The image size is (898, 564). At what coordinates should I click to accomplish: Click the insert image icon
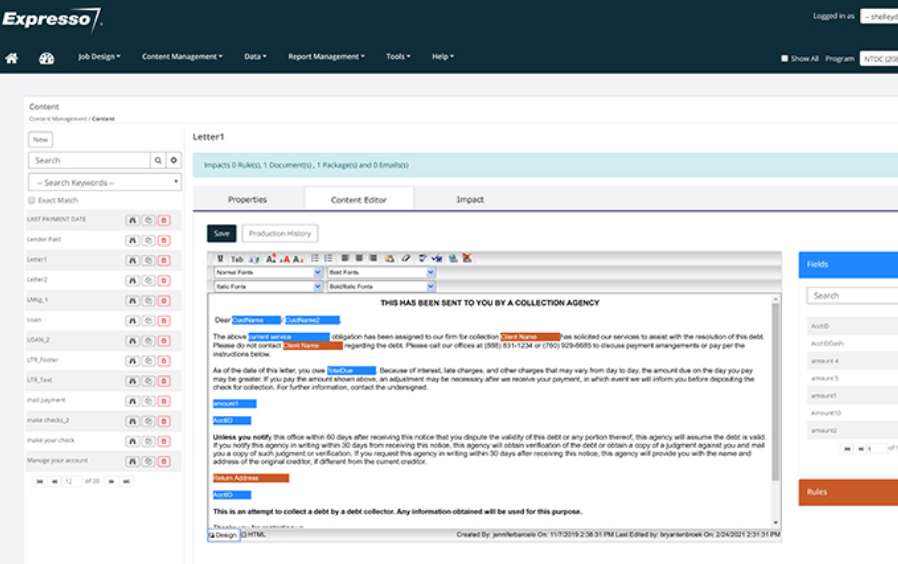point(389,259)
